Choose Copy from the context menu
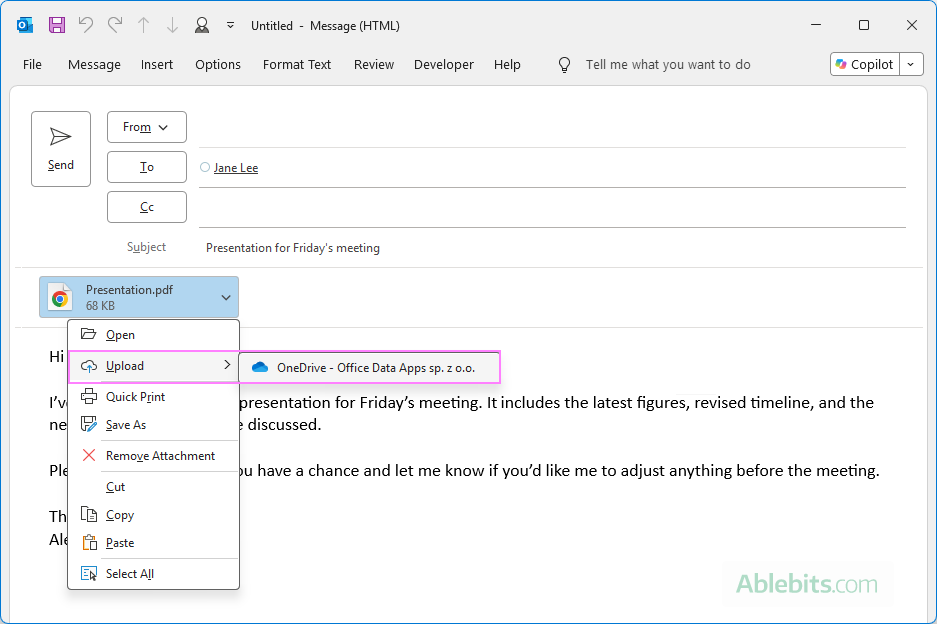The height and width of the screenshot is (624, 937). [154, 515]
